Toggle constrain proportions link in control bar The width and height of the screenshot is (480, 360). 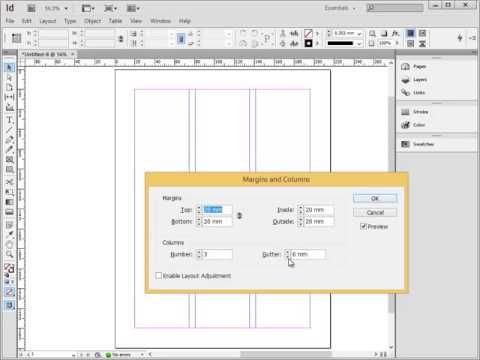[121, 39]
